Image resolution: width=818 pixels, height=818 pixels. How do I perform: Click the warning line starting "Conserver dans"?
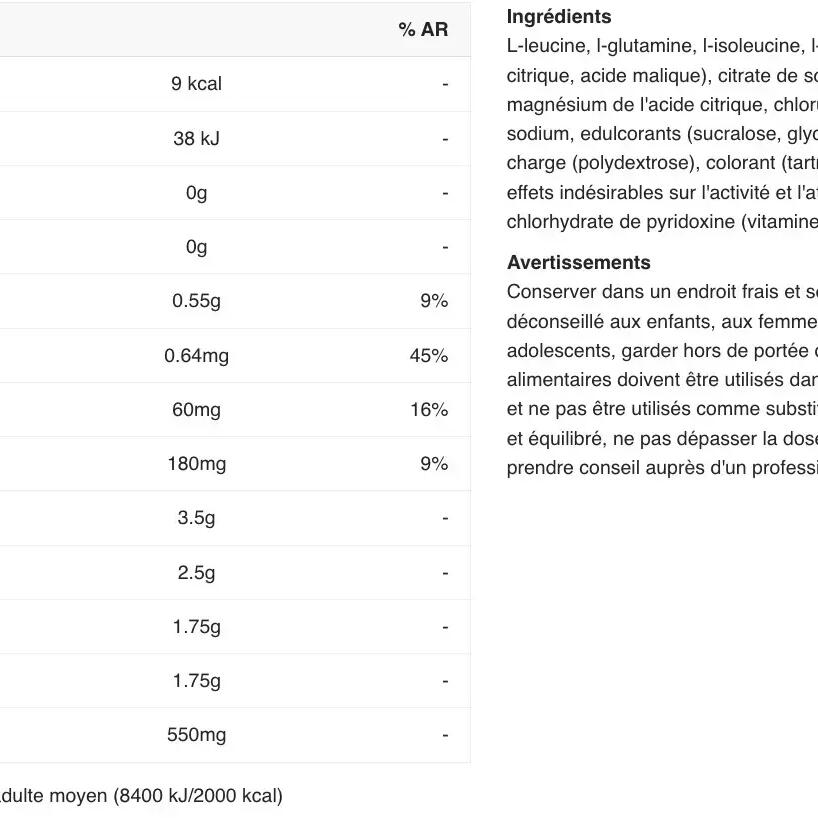click(662, 292)
